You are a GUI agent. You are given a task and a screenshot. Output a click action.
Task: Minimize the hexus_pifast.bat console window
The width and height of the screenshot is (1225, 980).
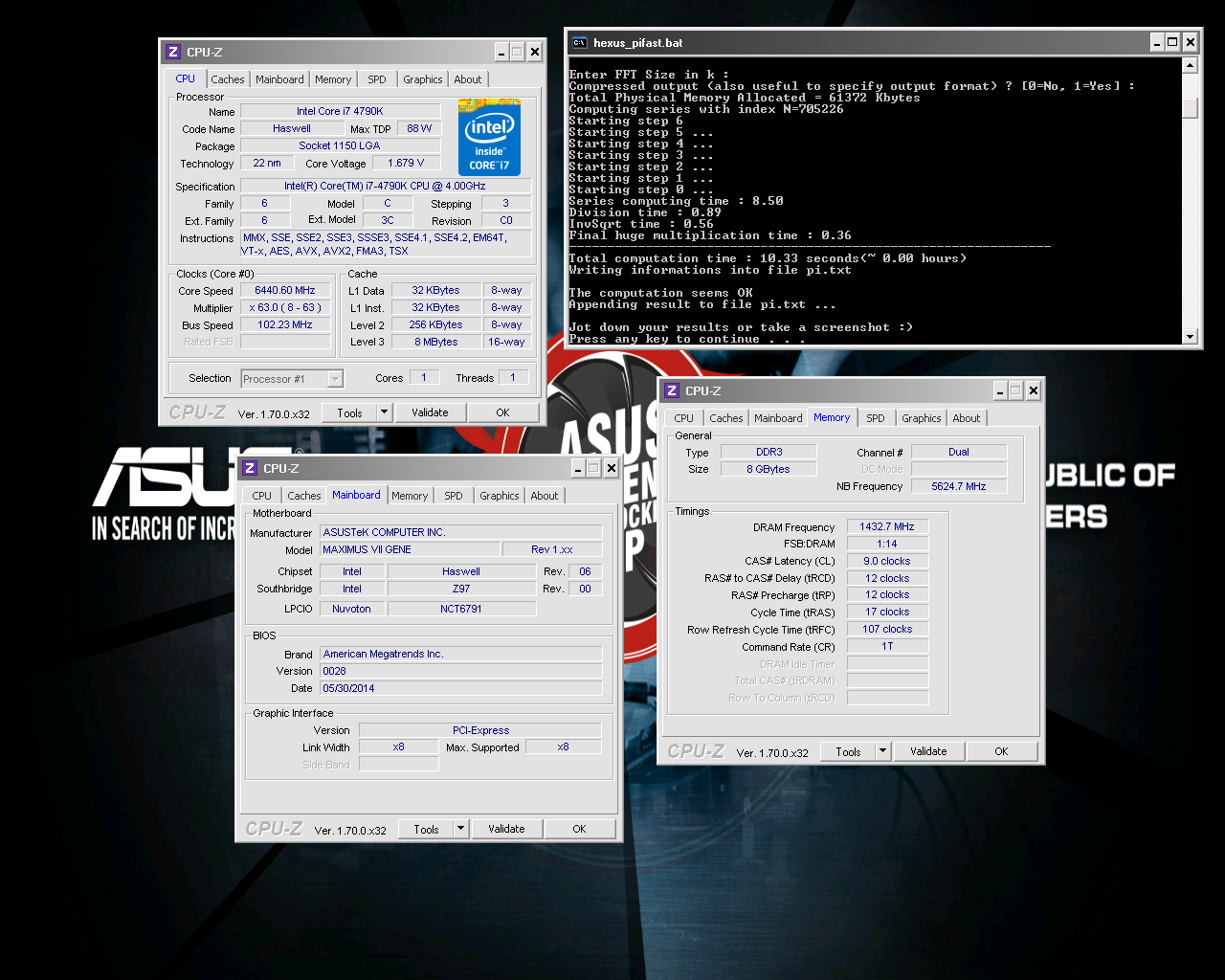point(1157,42)
